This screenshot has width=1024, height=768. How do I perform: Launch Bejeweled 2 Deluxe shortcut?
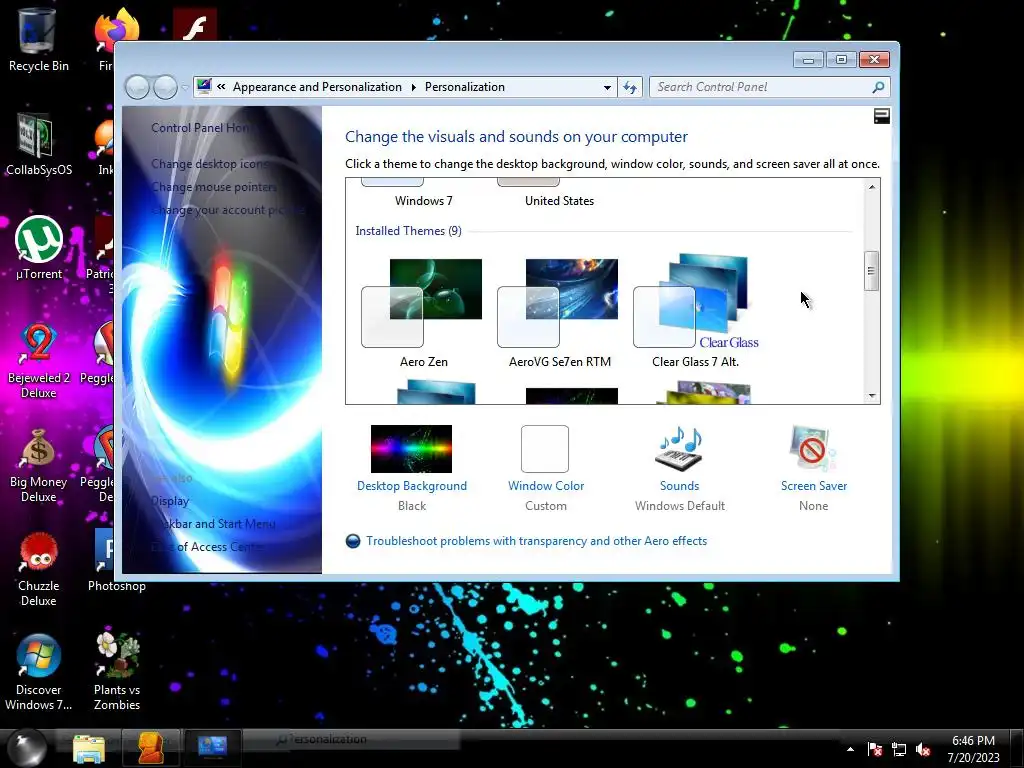(38, 360)
